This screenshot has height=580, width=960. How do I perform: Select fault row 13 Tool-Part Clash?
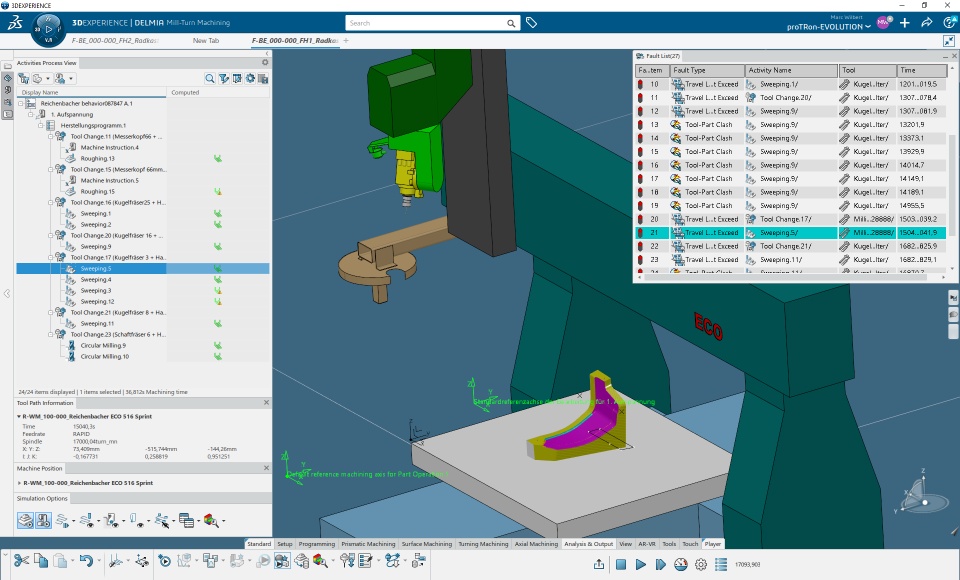(x=790, y=125)
